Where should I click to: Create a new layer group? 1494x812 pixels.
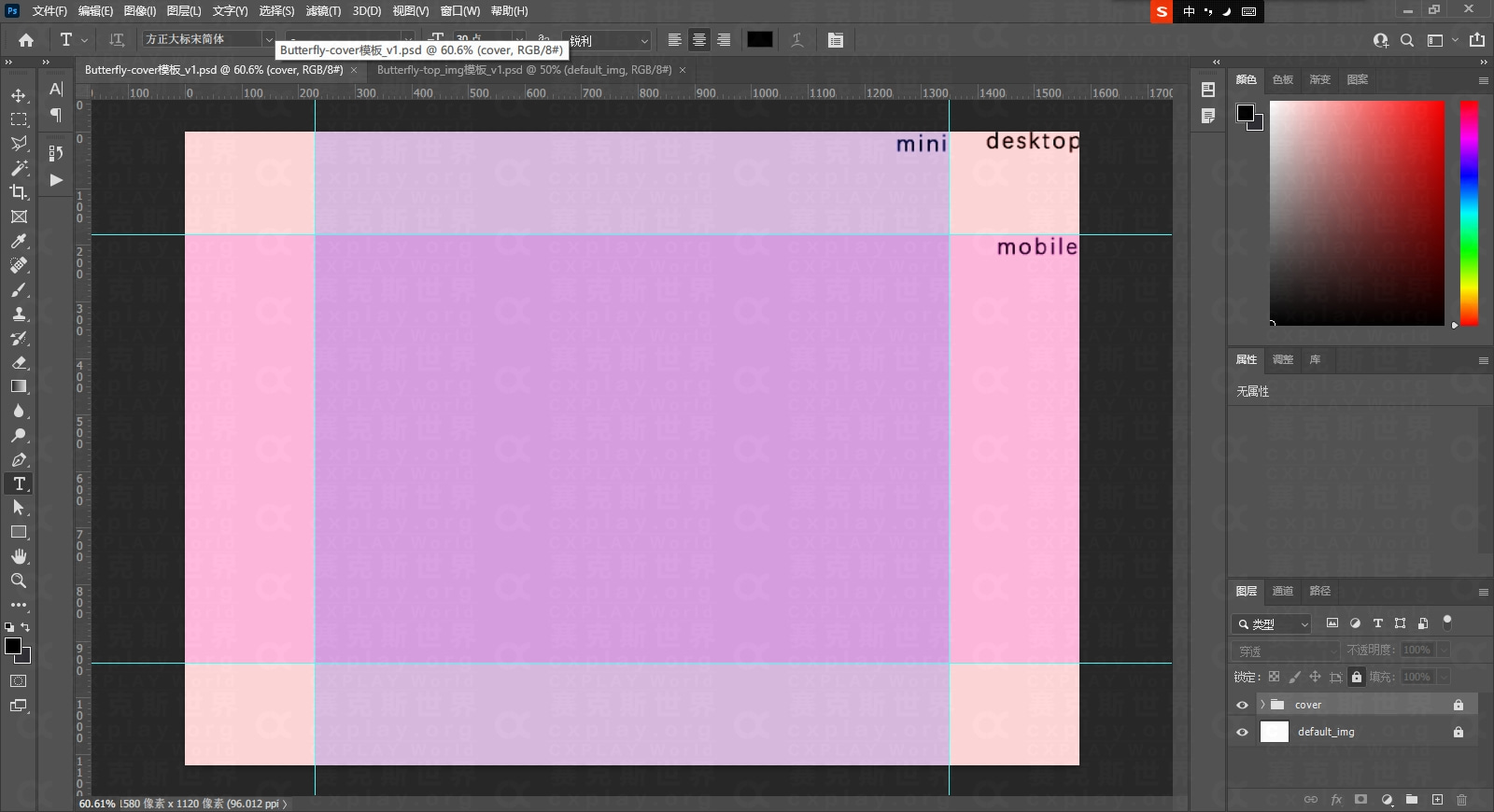click(x=1412, y=800)
